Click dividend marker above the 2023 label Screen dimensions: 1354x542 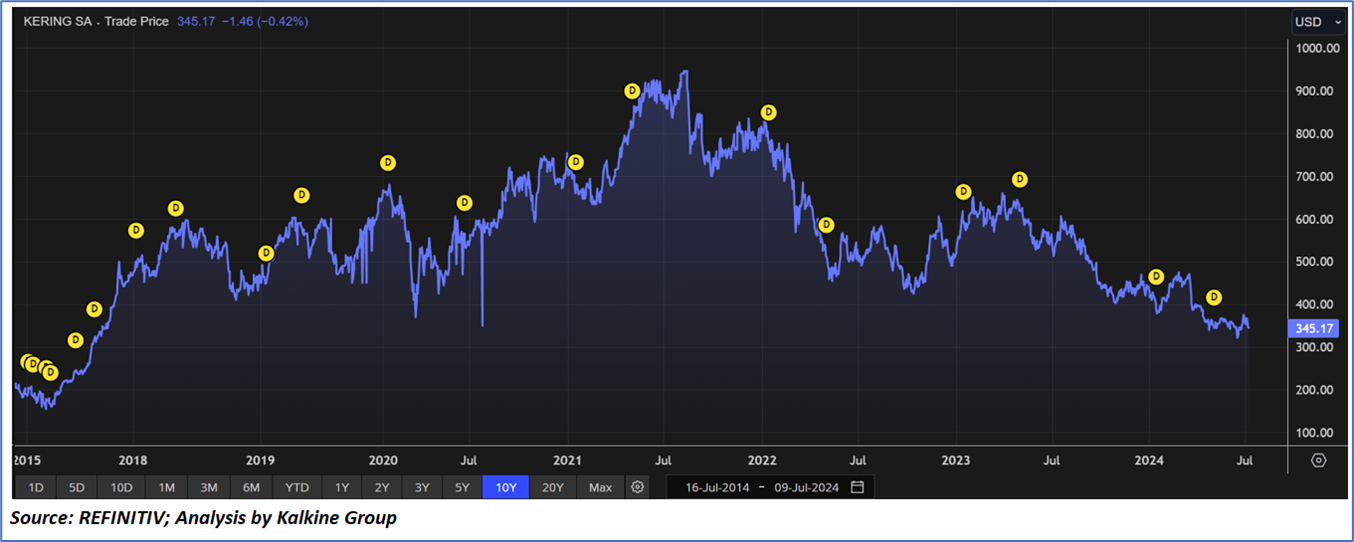[963, 191]
